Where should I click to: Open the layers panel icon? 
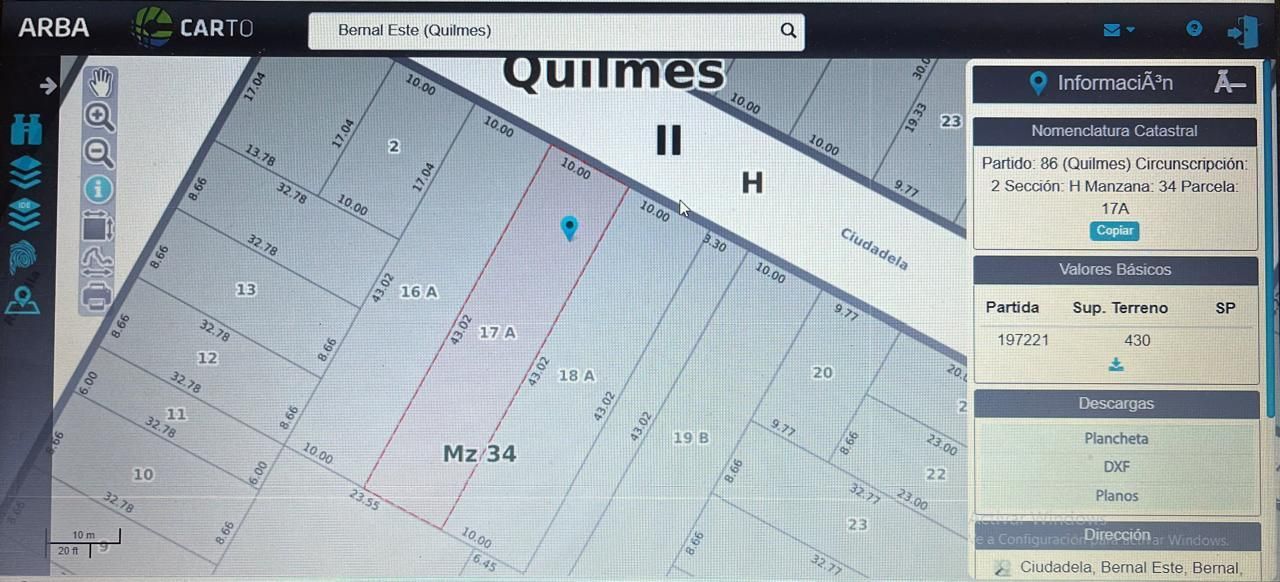click(x=26, y=171)
